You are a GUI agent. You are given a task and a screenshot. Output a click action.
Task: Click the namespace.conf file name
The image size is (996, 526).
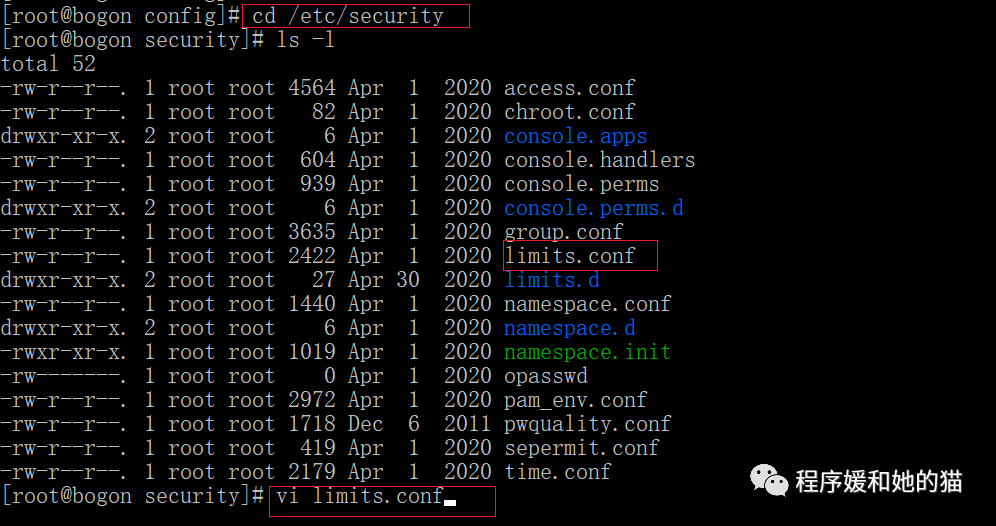point(587,304)
